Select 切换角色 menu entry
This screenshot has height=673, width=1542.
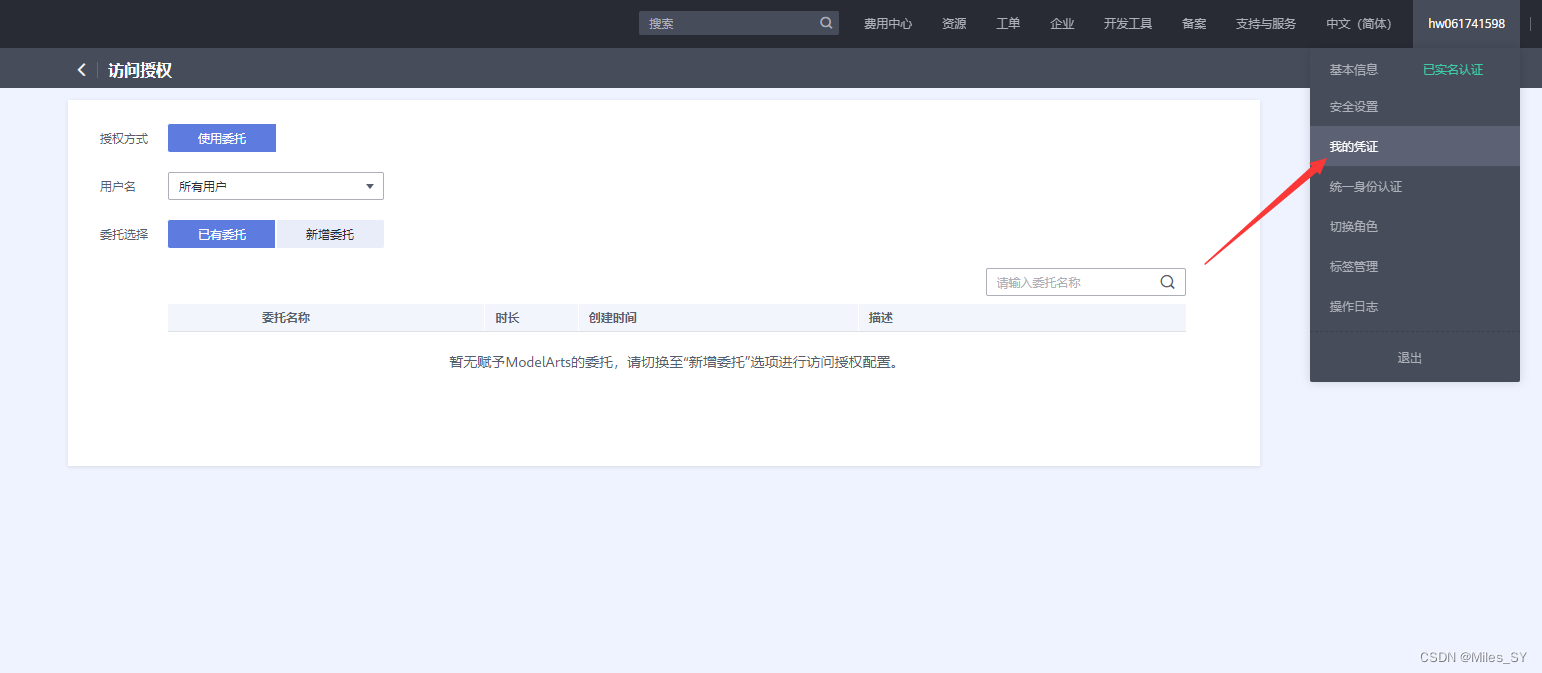pos(1415,226)
